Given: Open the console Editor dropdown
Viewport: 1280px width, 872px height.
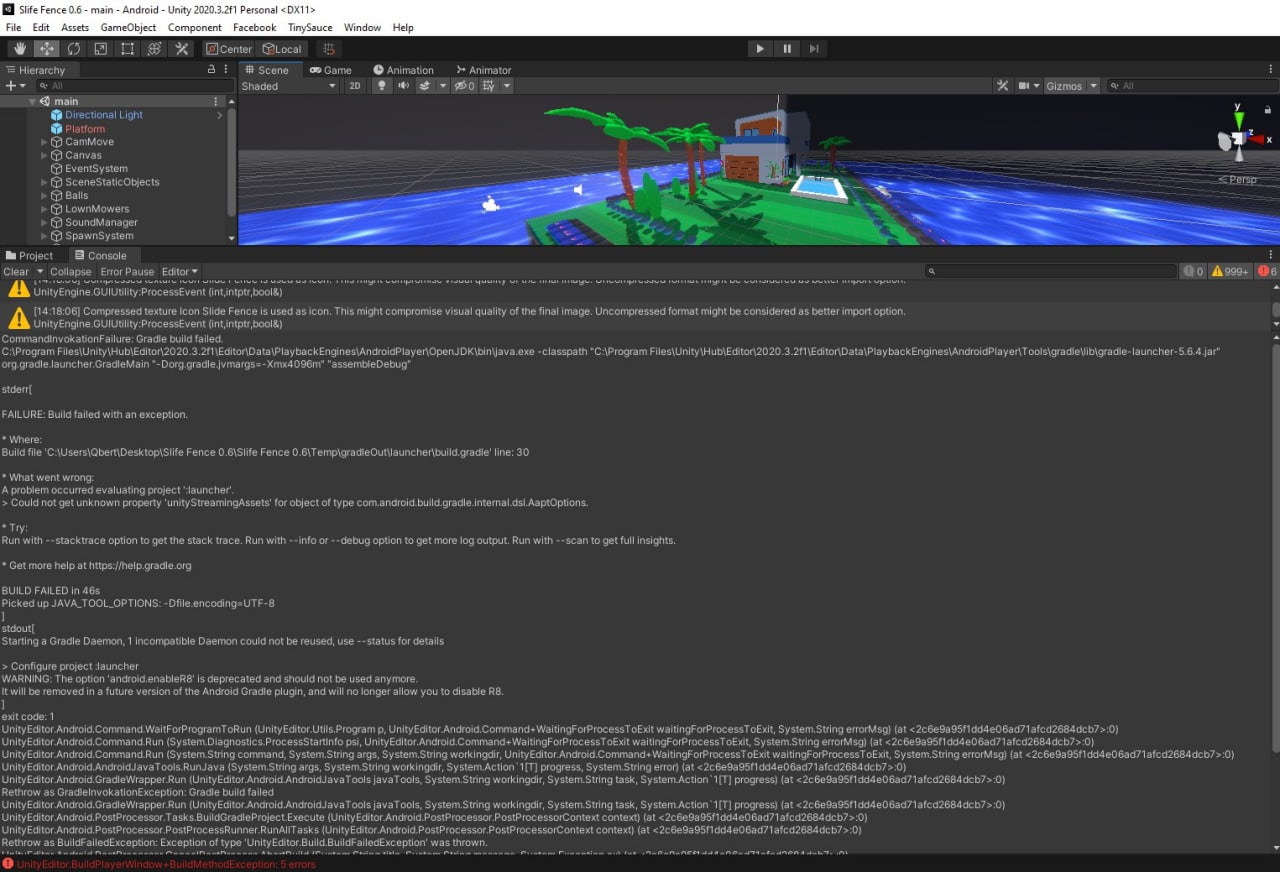Looking at the screenshot, I should [180, 271].
